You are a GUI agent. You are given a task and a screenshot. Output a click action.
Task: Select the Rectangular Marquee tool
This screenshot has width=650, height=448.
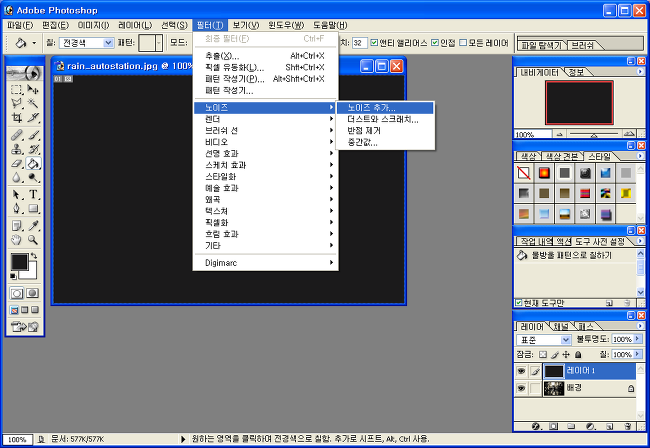point(17,90)
